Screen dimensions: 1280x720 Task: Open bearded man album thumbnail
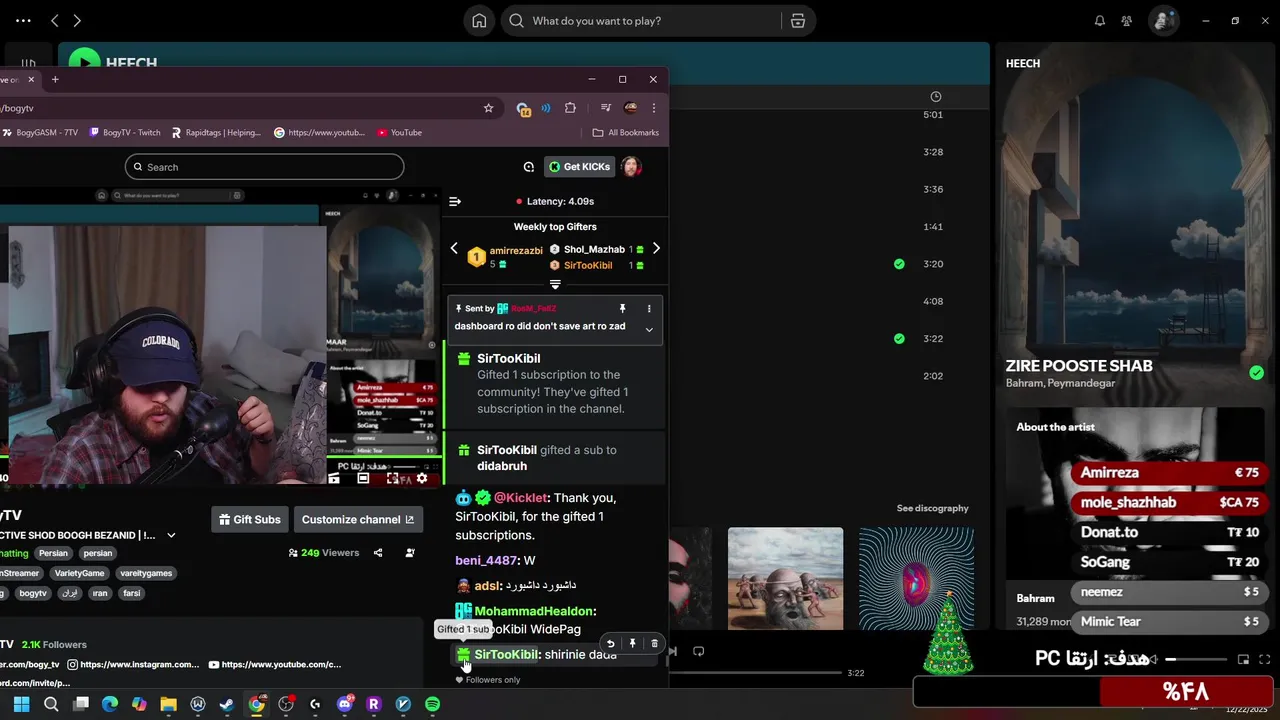(785, 579)
